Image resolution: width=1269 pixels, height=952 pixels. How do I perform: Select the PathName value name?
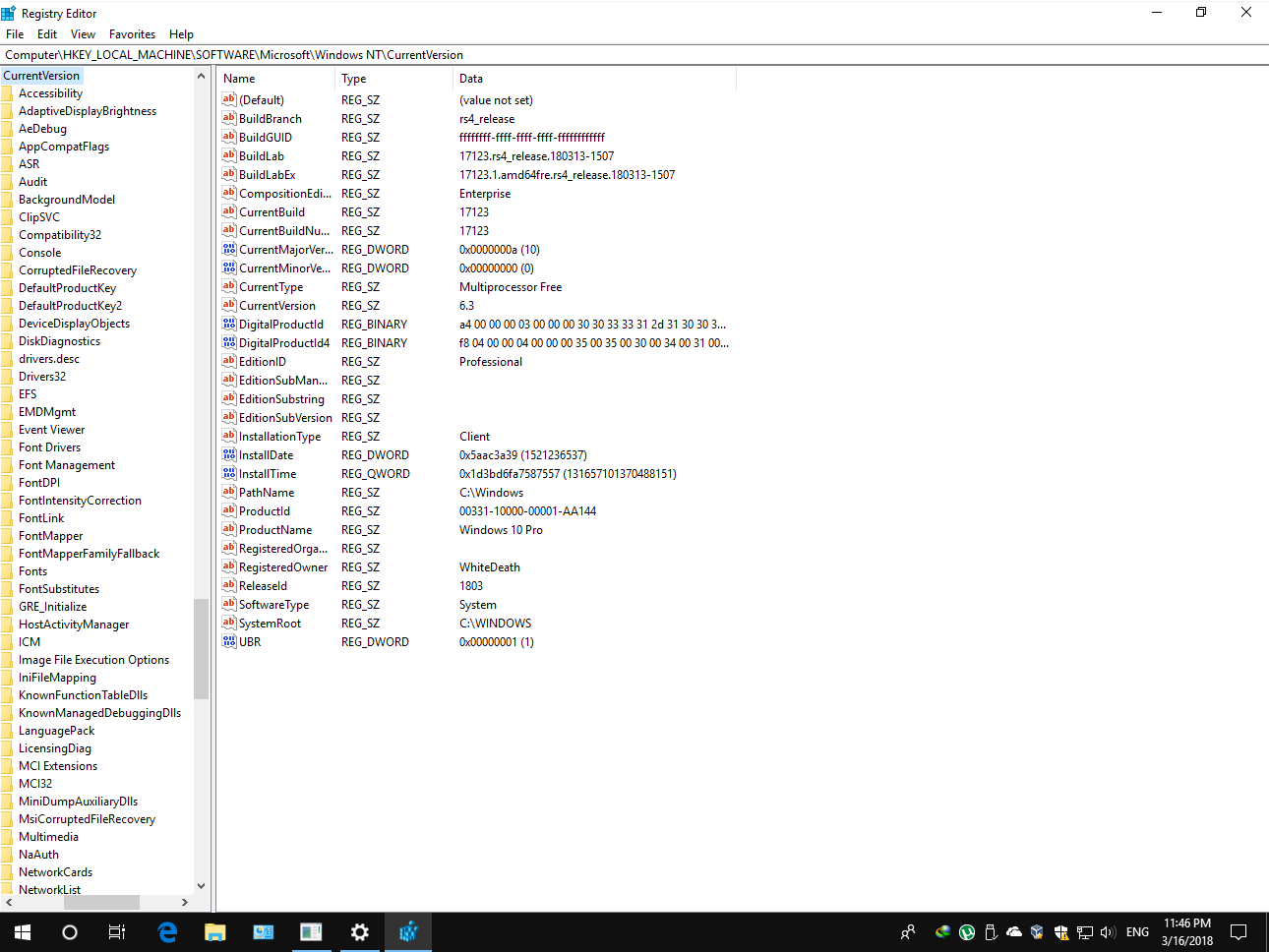[x=267, y=492]
